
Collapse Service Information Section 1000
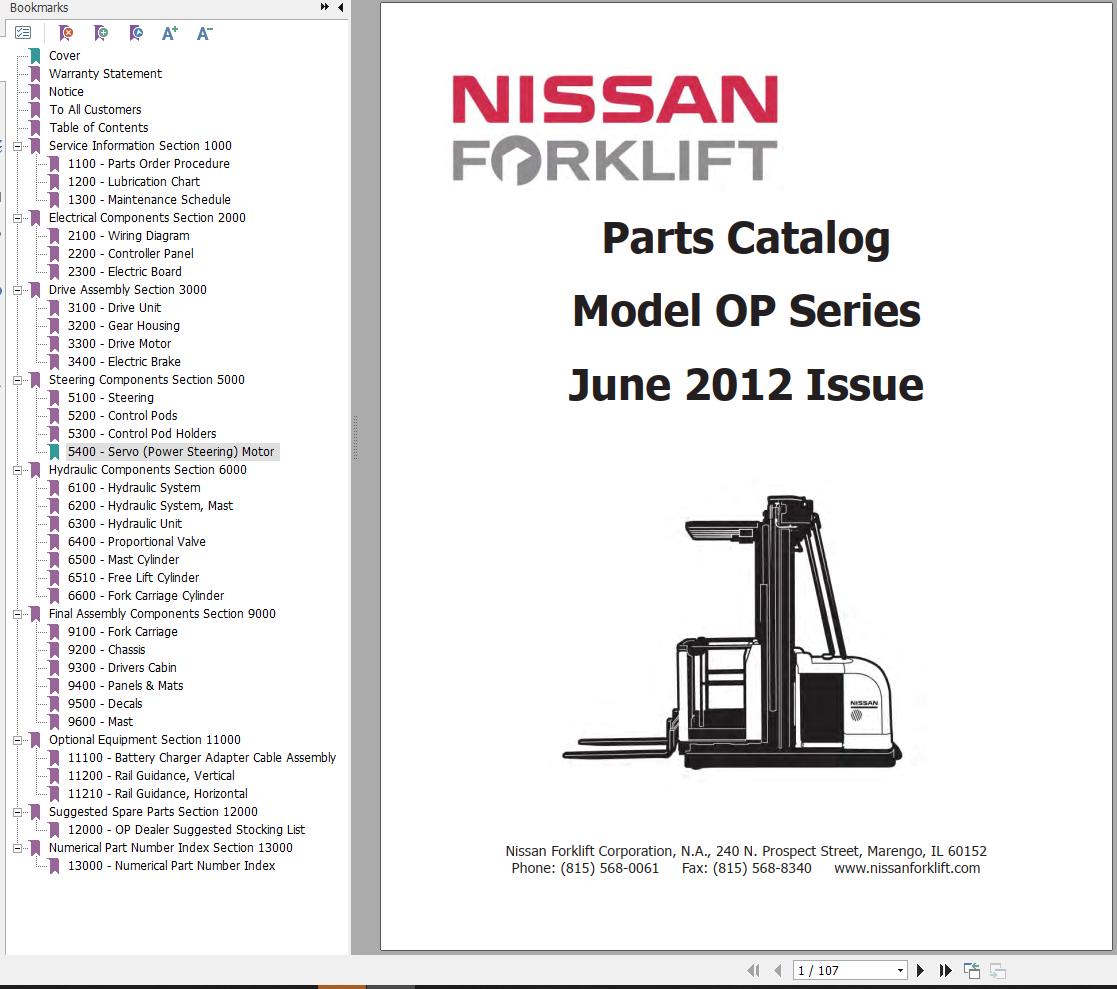coord(17,146)
